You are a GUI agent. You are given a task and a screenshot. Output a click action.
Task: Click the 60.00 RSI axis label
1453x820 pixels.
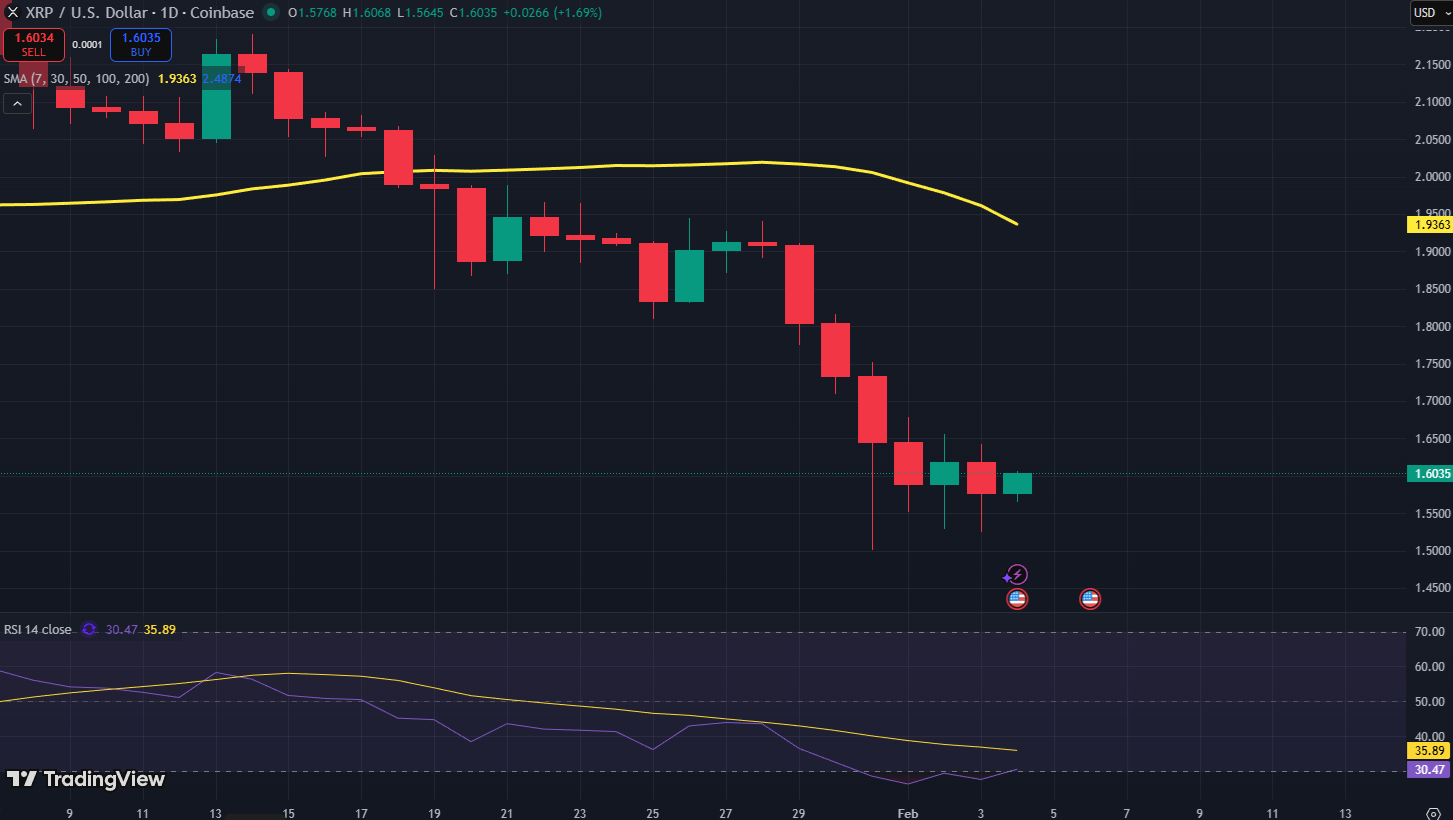[x=1431, y=667]
